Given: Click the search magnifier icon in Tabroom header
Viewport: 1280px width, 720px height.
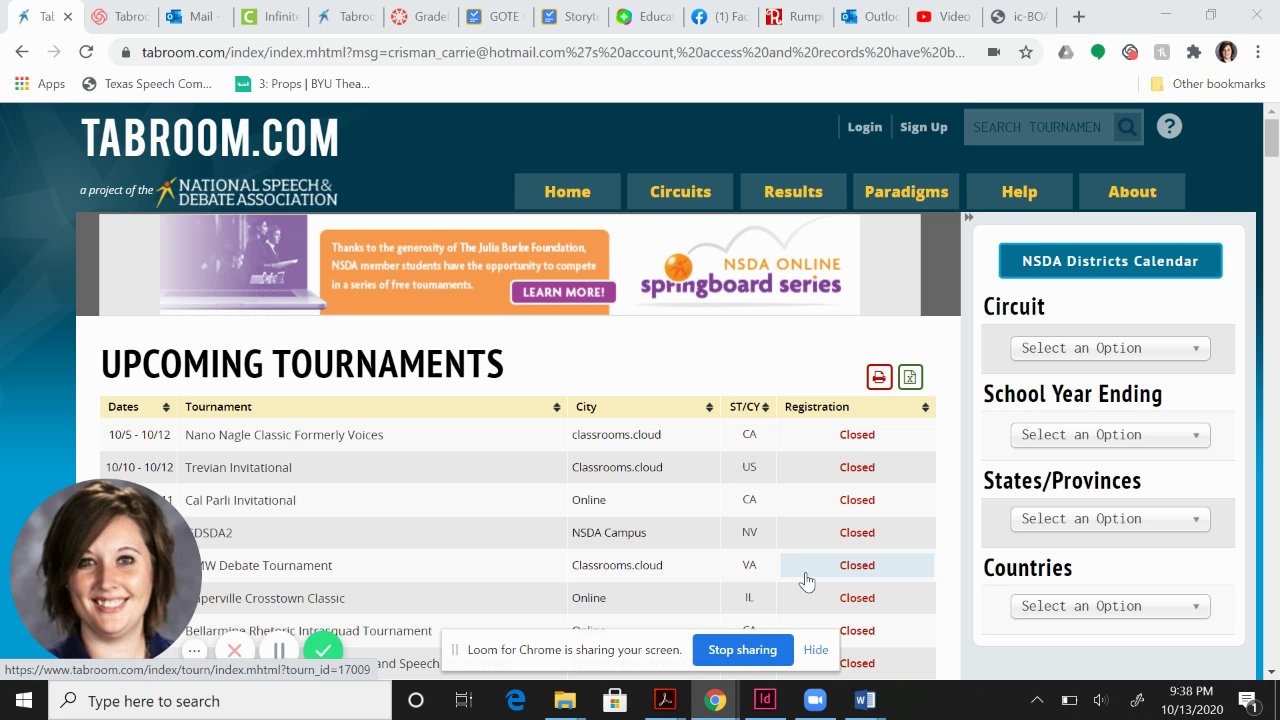Looking at the screenshot, I should pyautogui.click(x=1127, y=127).
